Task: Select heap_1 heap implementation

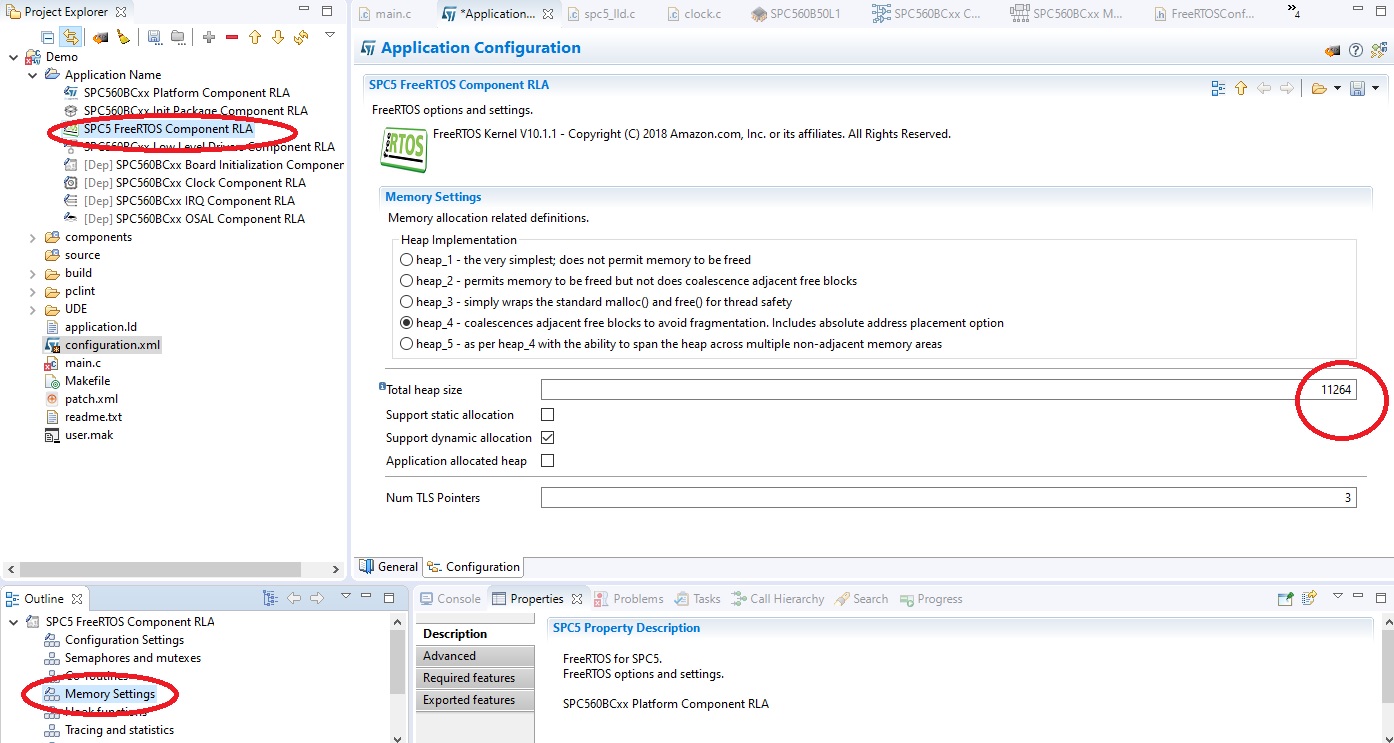Action: pos(407,260)
